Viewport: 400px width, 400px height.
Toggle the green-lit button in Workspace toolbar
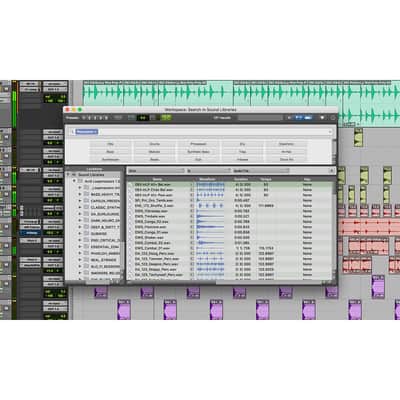[x=166, y=118]
